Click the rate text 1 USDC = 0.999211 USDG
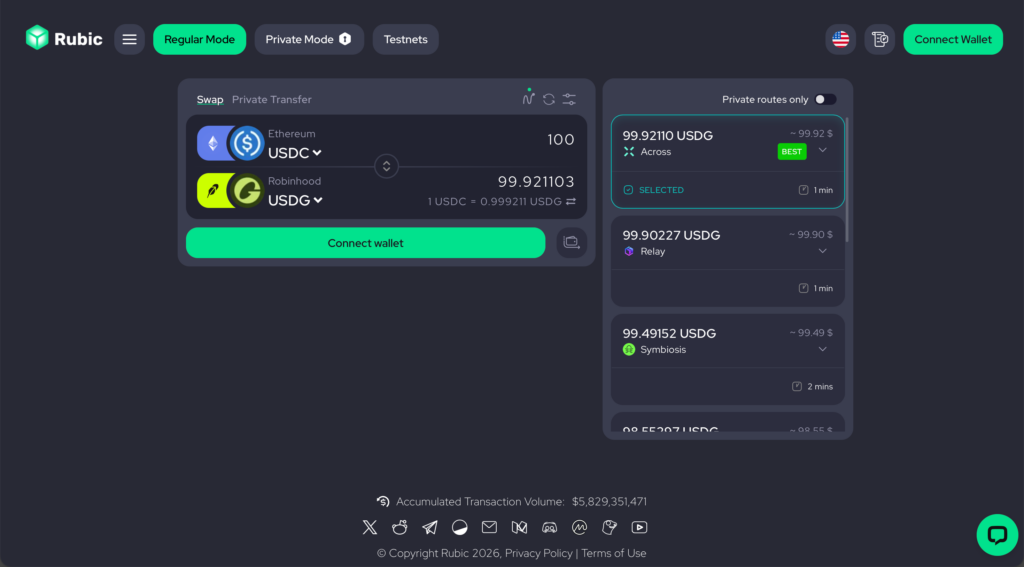This screenshot has height=567, width=1024. [x=494, y=202]
